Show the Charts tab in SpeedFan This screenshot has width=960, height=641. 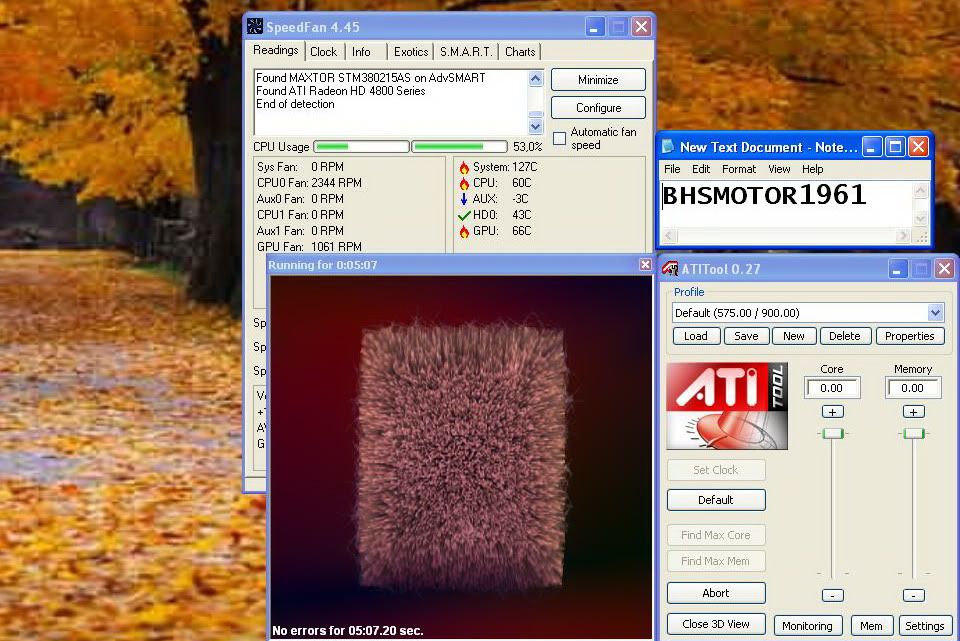520,52
